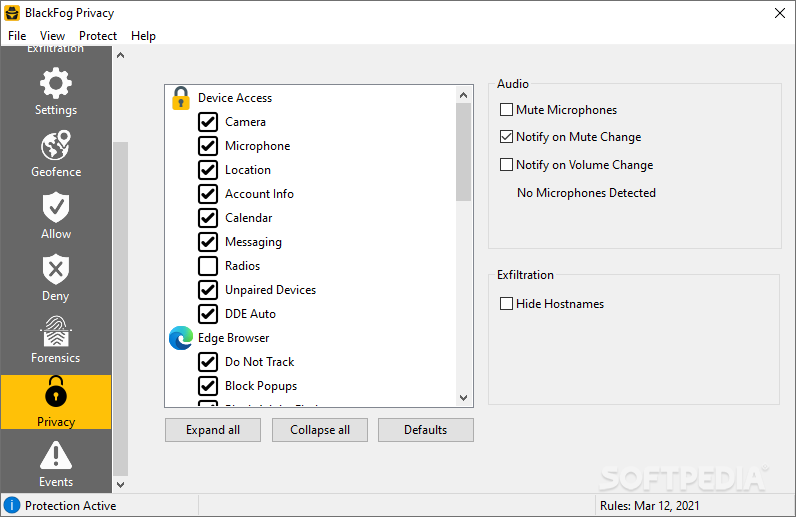
Task: Enable Hide Hostnames option
Action: coord(506,304)
